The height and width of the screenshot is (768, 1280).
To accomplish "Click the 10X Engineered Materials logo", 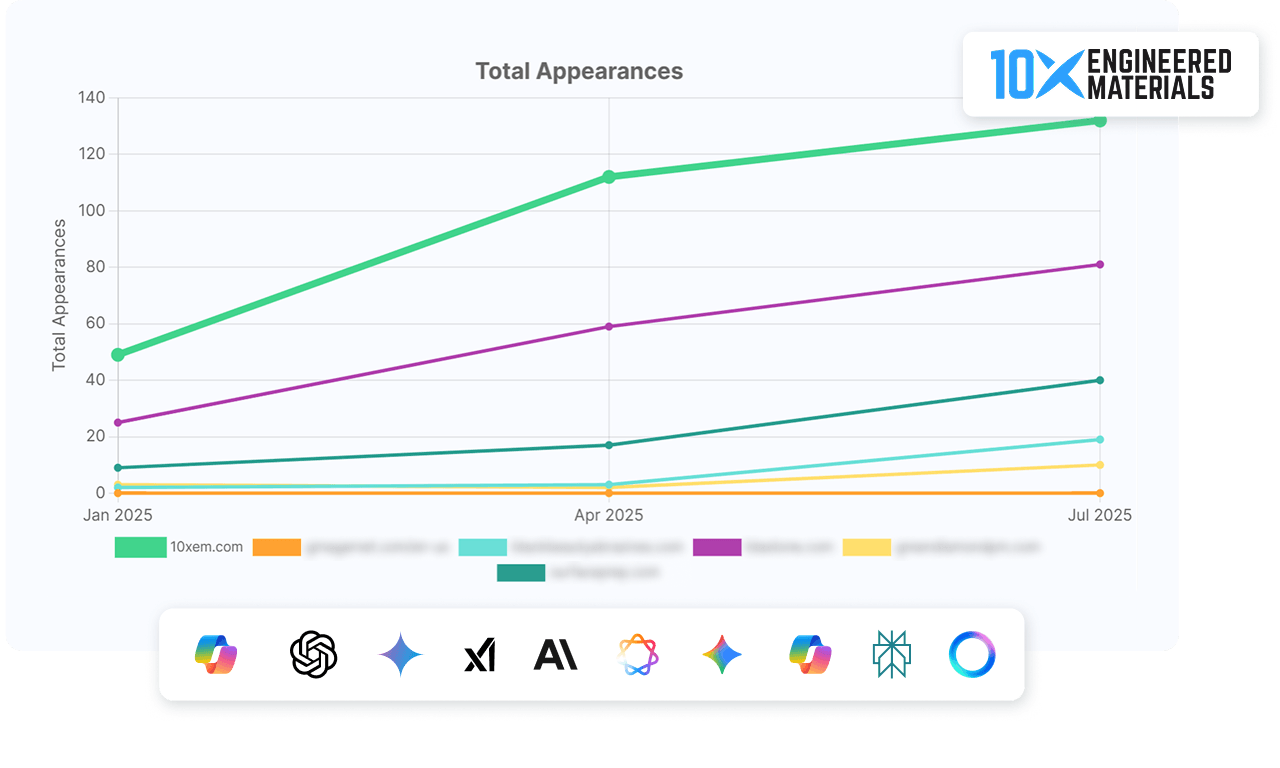I will click(1110, 74).
